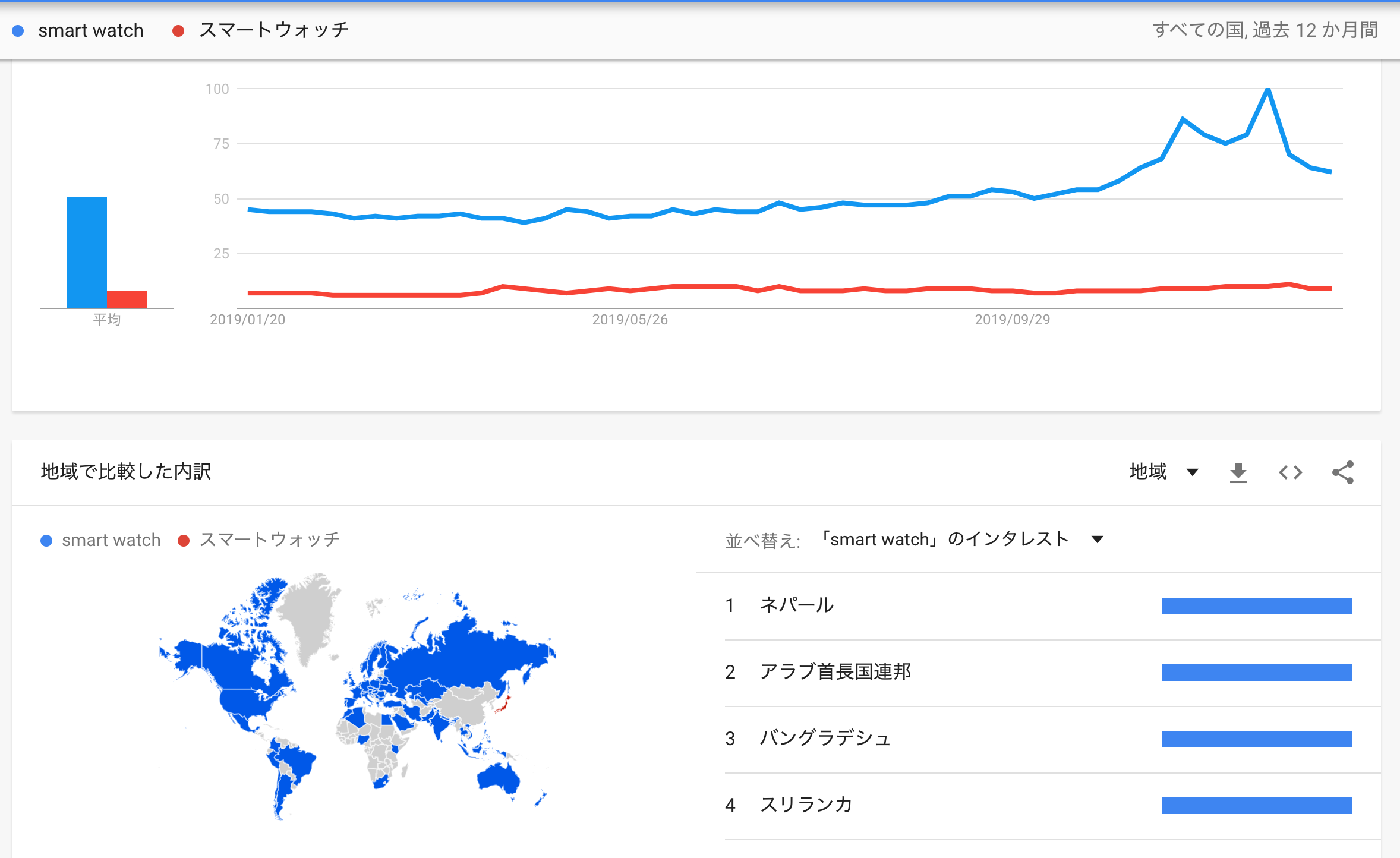Click the red スマートウォッチ dot in header

click(178, 31)
